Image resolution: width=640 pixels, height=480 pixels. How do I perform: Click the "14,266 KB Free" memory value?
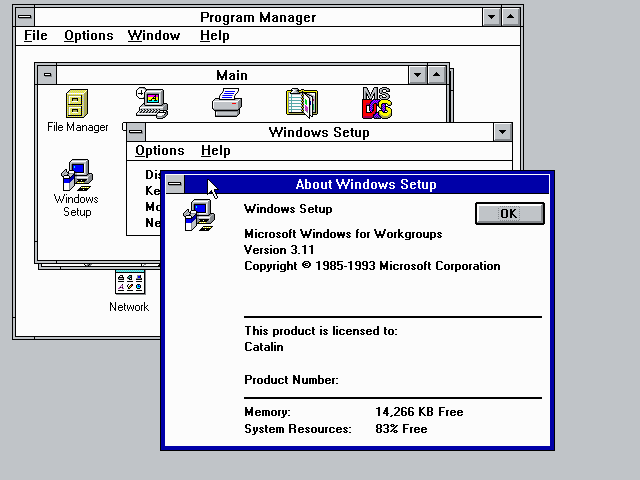pos(419,412)
